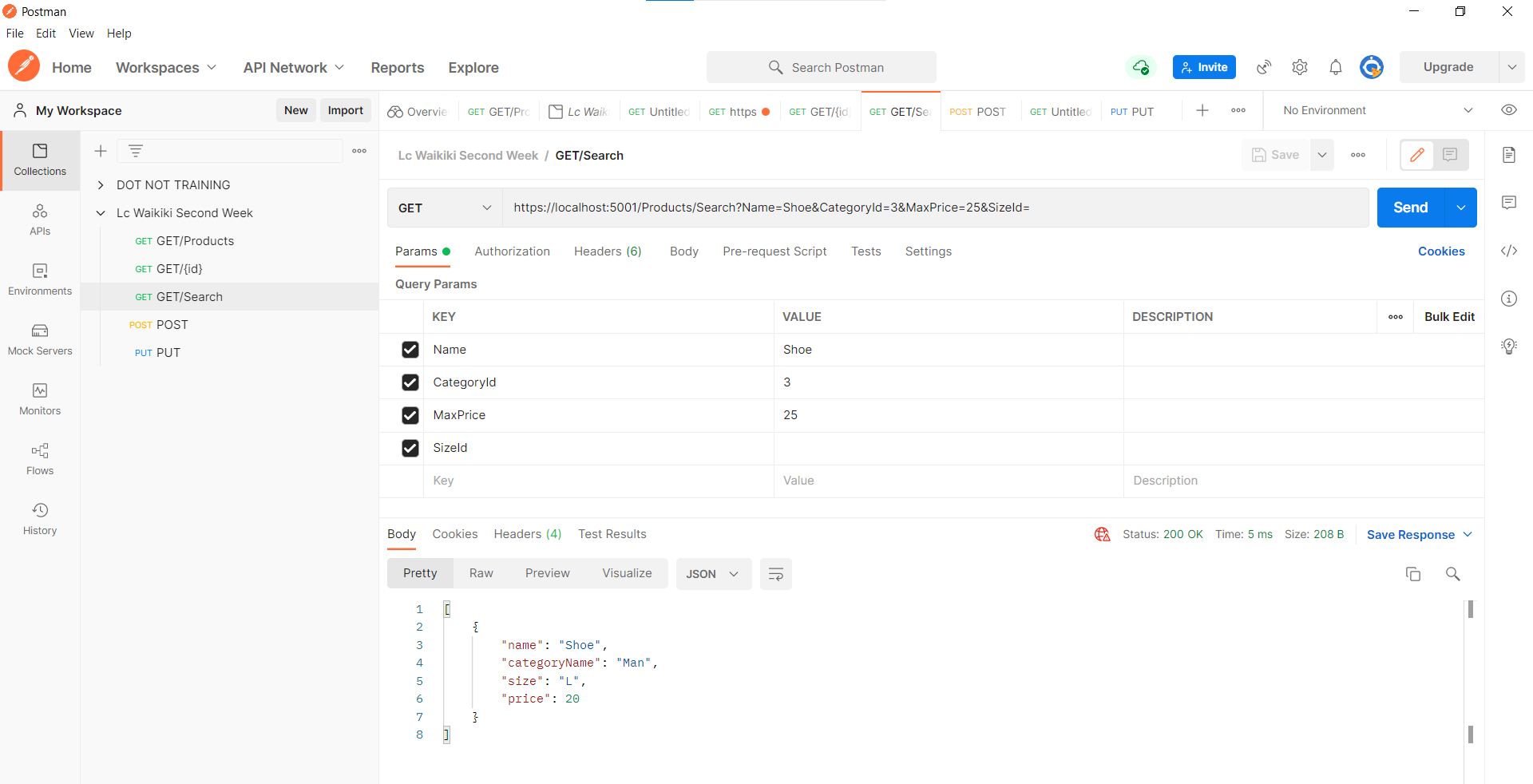Uncheck the MaxPrice query parameter
Screen dimensions: 1533x784
point(410,415)
